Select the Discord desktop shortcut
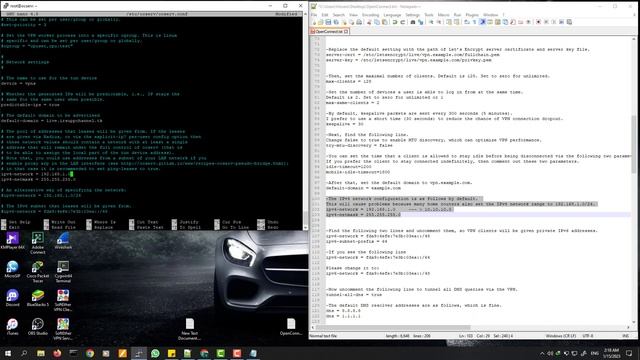The width and height of the screenshot is (640, 360). tap(12, 298)
